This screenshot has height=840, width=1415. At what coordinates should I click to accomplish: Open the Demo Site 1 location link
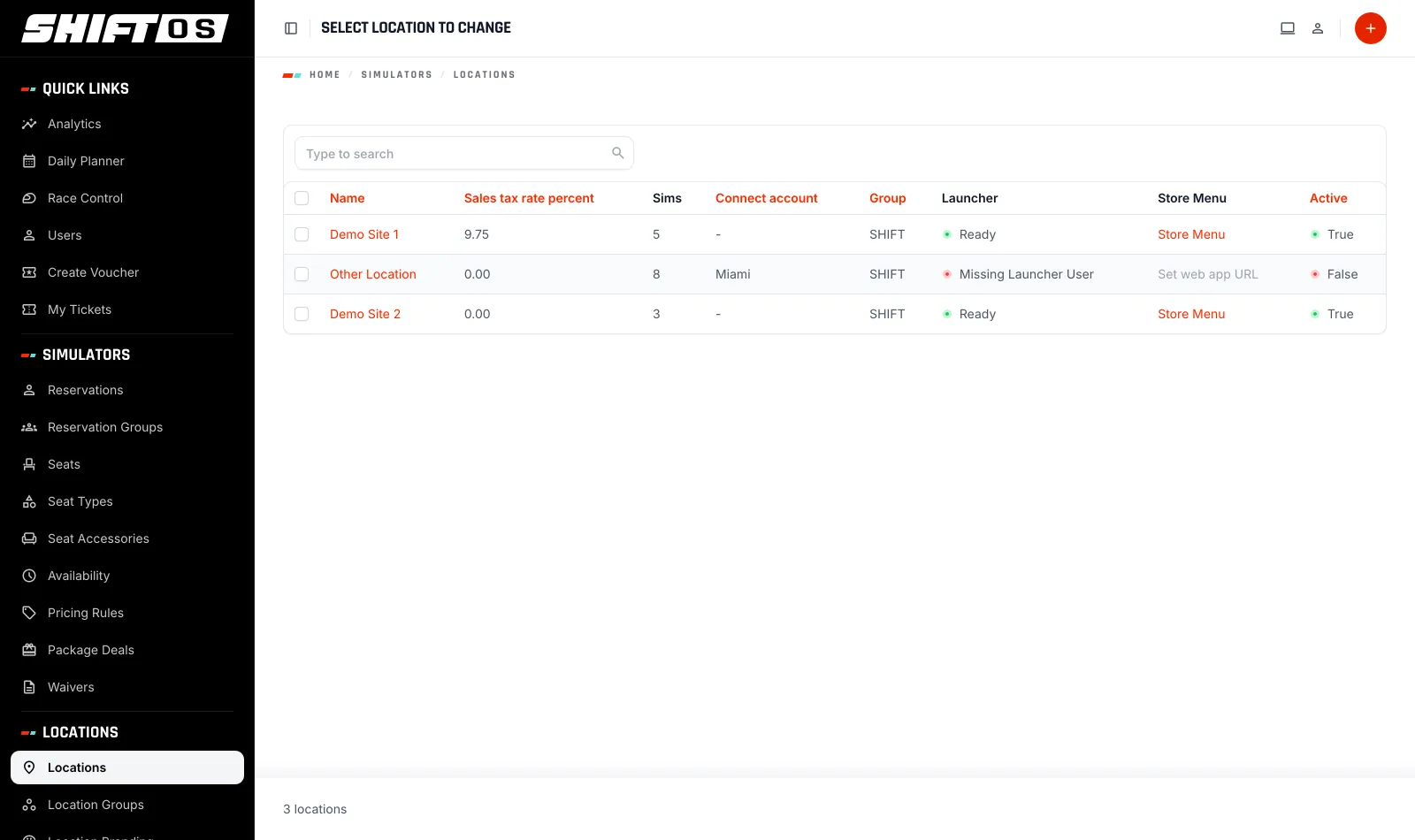[364, 234]
